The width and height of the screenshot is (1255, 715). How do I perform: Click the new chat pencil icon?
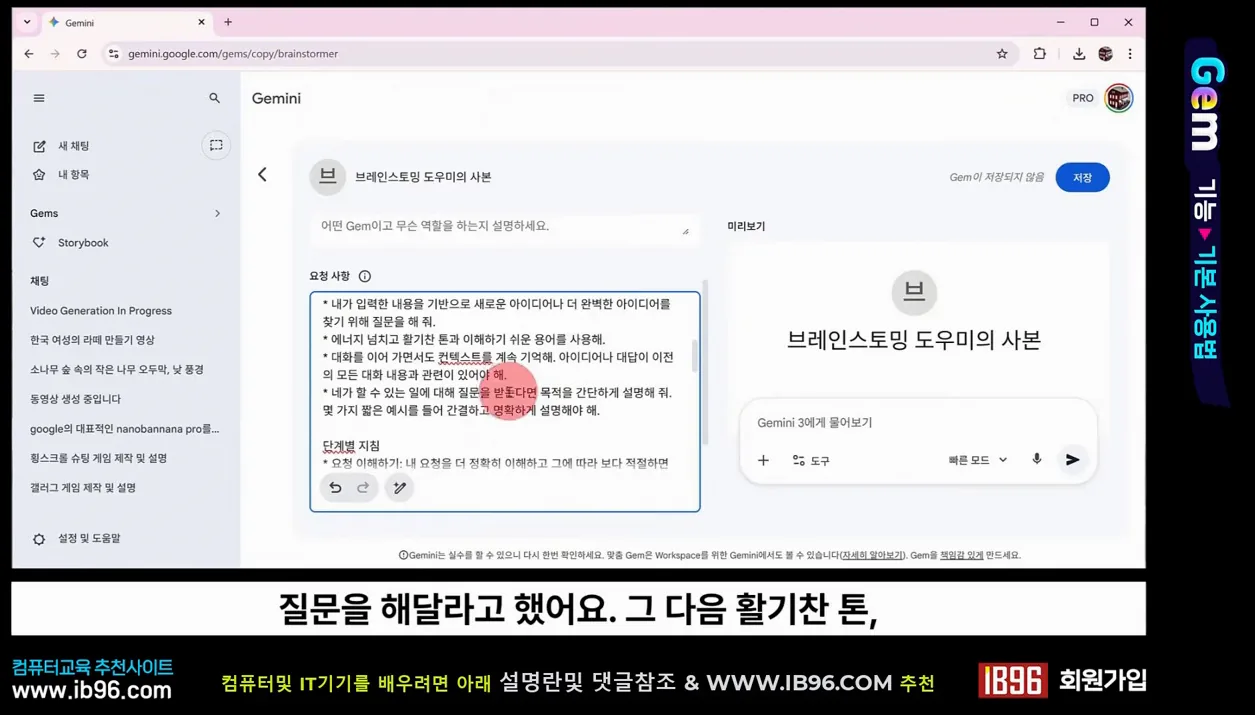pyautogui.click(x=39, y=146)
